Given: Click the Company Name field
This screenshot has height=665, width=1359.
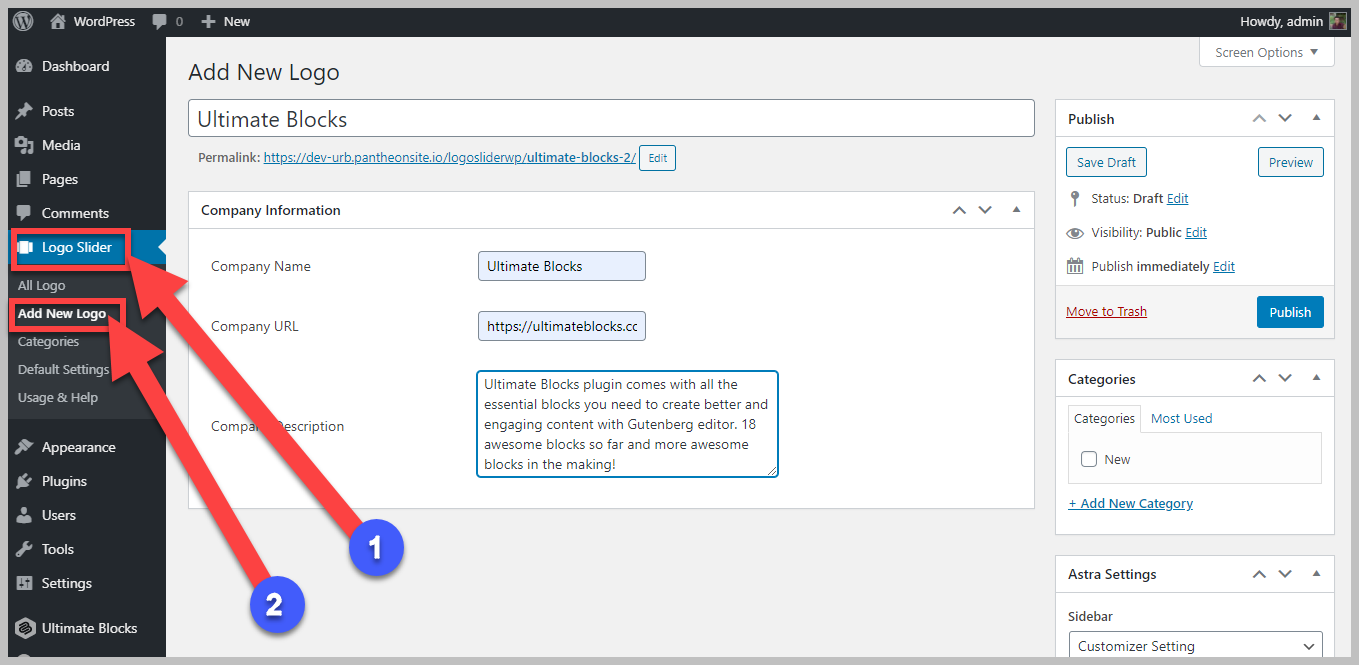Looking at the screenshot, I should click(562, 266).
